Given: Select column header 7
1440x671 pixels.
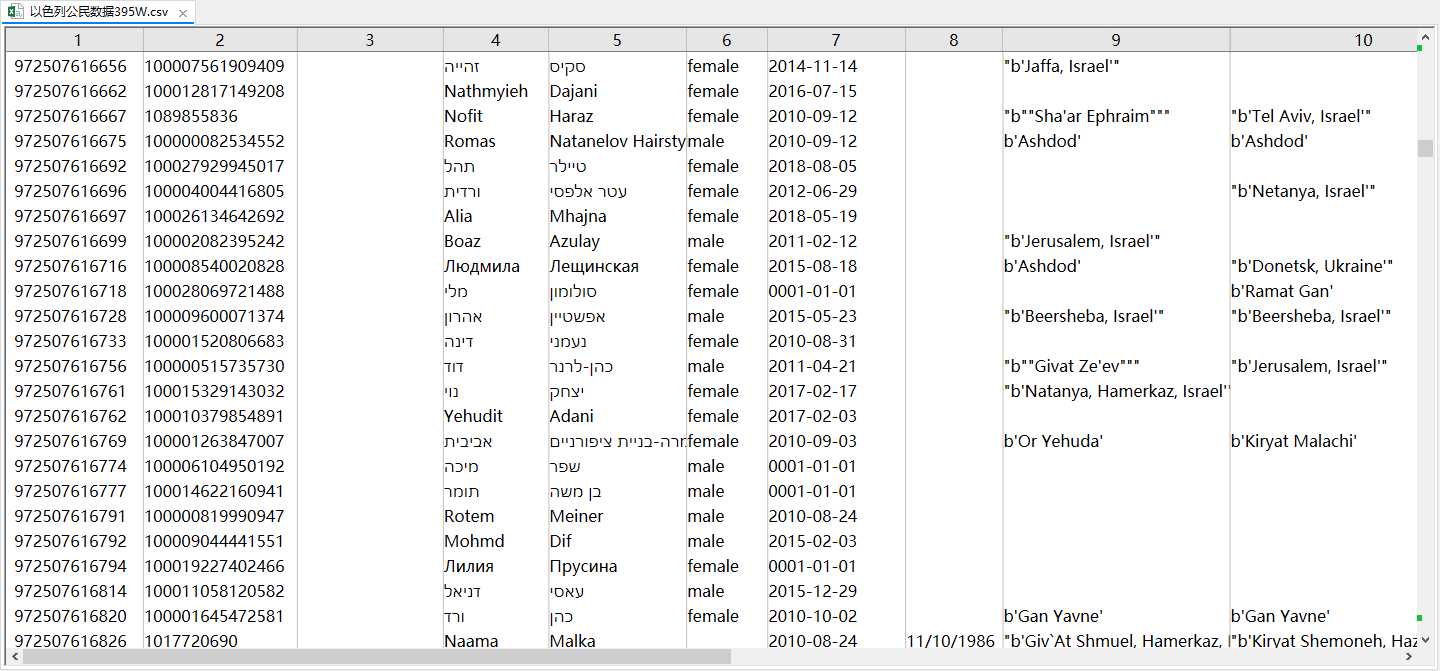Looking at the screenshot, I should (x=836, y=40).
